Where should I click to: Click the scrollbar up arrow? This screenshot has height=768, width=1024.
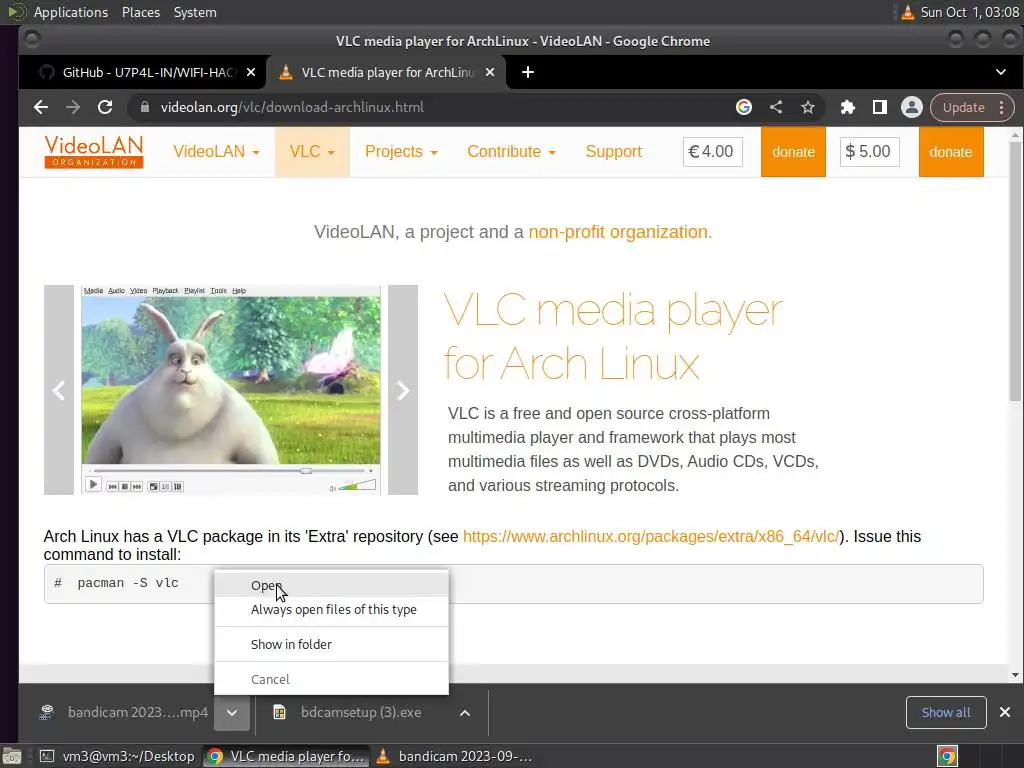[1015, 136]
